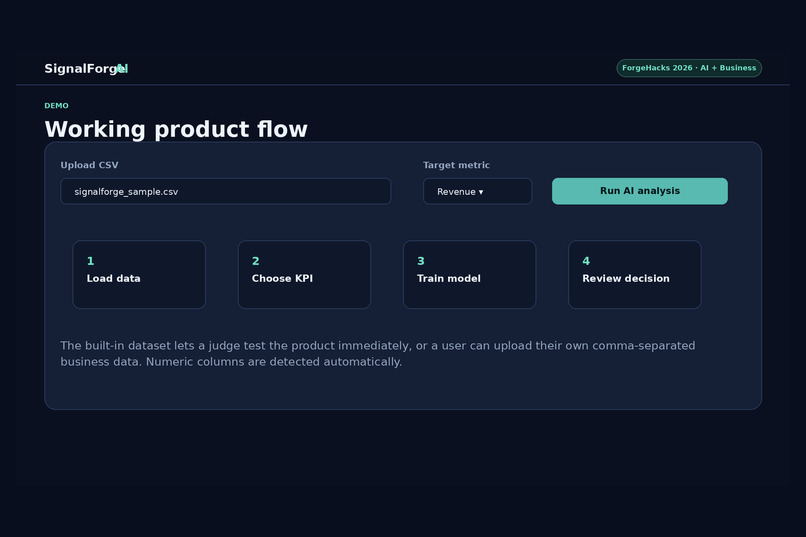Viewport: 806px width, 537px height.
Task: Click the built-in dataset description paragraph
Action: pyautogui.click(x=378, y=354)
